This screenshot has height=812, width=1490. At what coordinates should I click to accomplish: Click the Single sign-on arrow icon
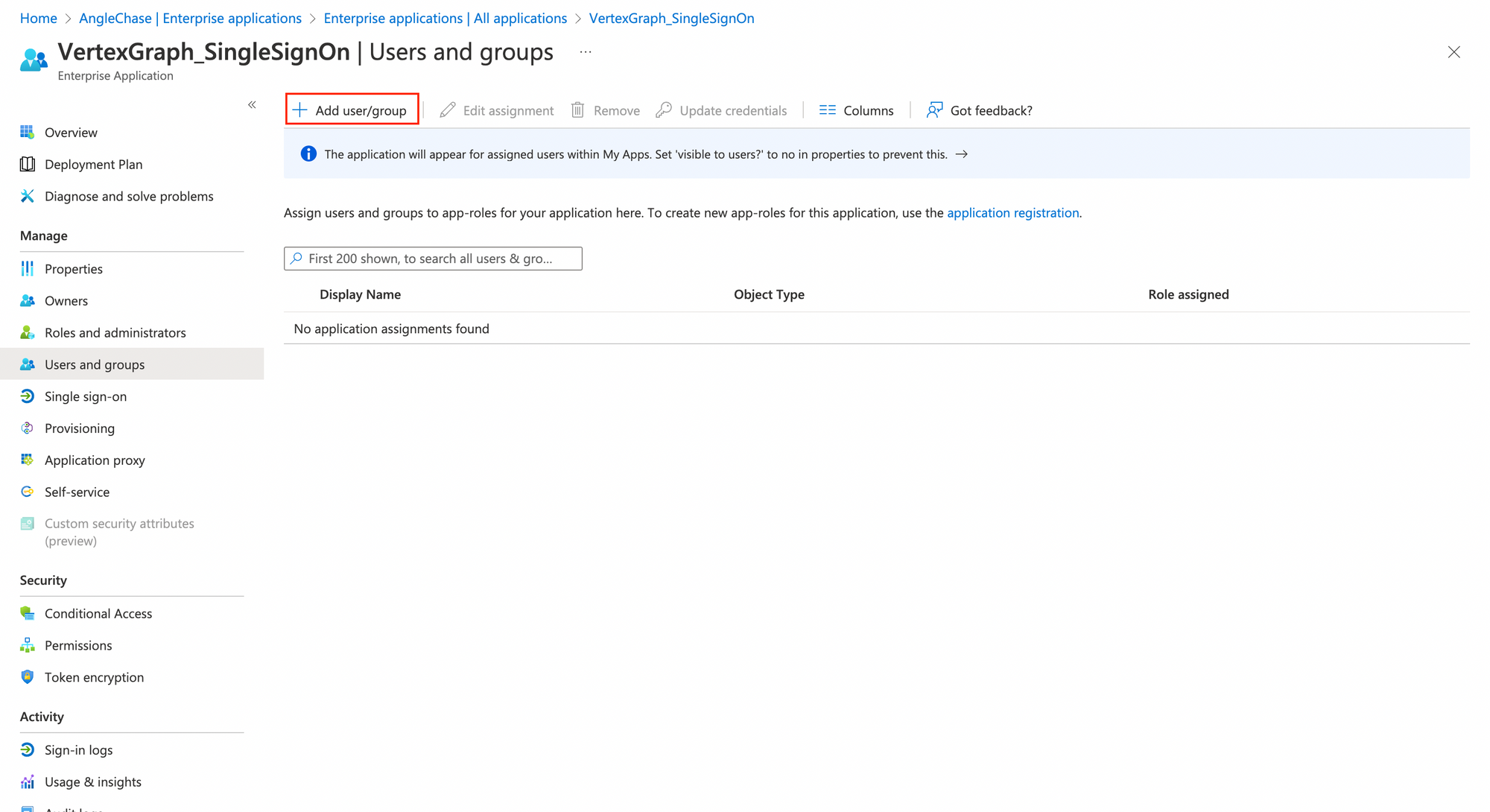28,396
